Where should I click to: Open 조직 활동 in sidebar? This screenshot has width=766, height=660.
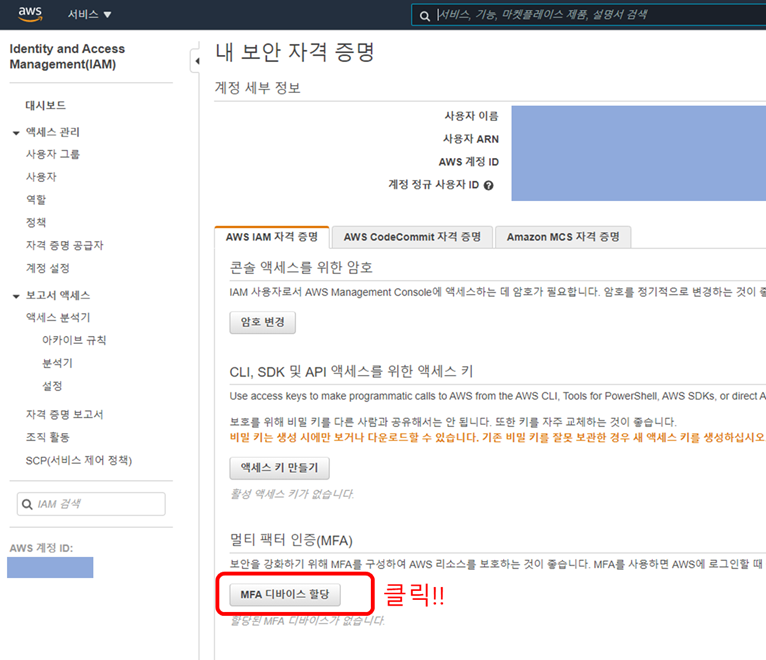pyautogui.click(x=48, y=437)
